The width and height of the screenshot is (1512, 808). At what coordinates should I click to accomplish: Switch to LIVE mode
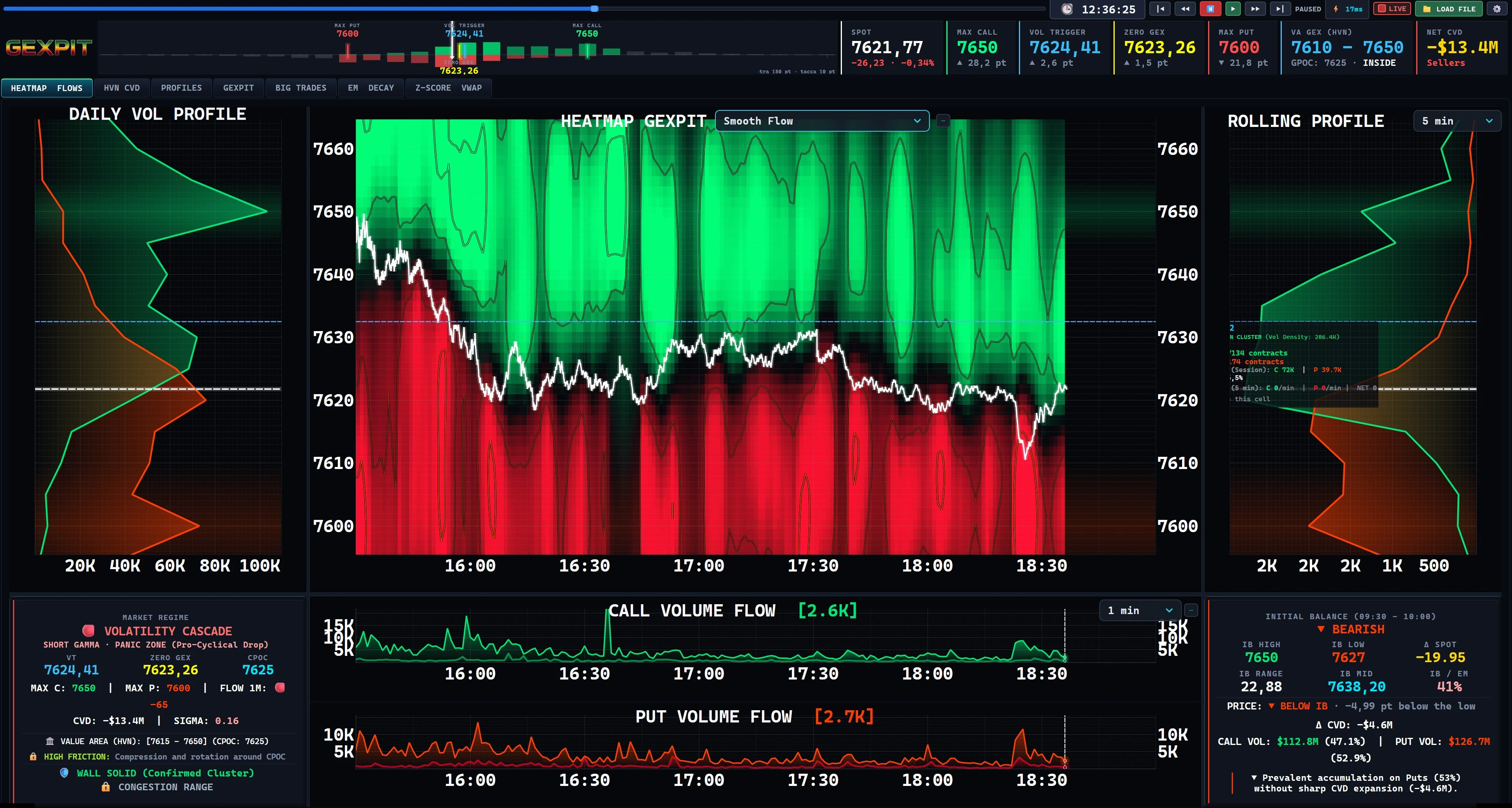(1392, 9)
